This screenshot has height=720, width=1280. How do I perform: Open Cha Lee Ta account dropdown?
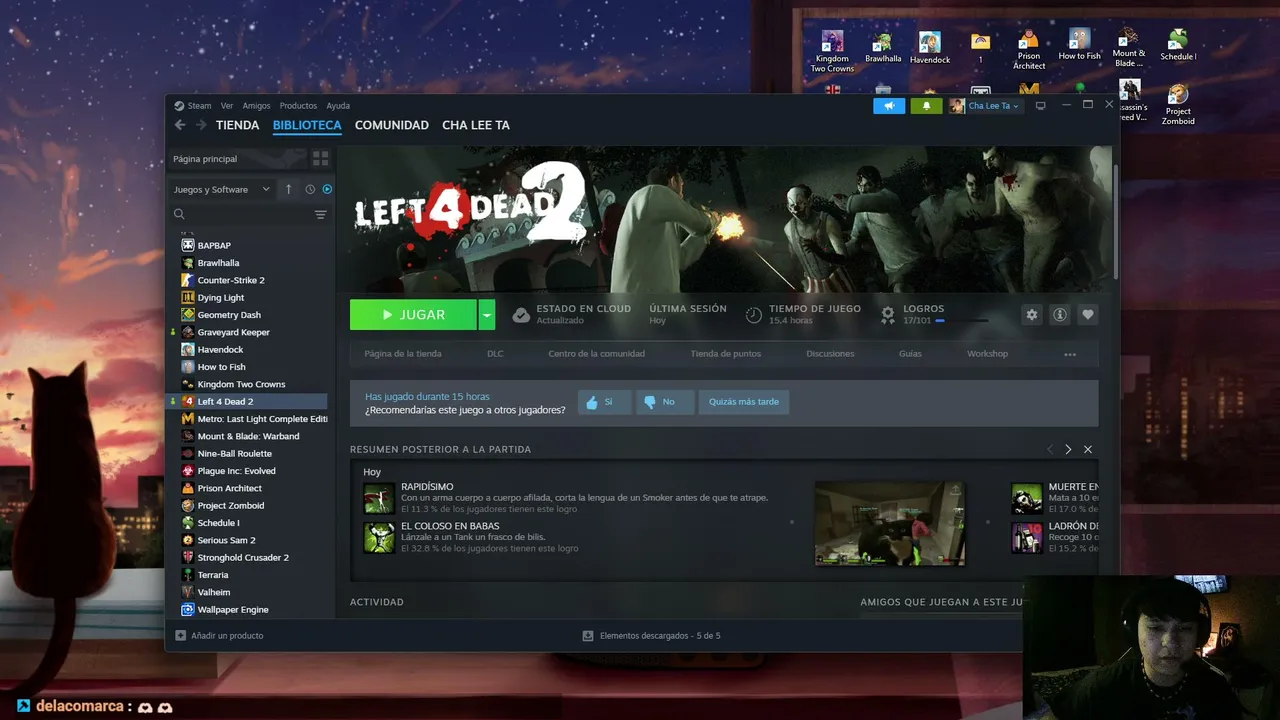(985, 106)
